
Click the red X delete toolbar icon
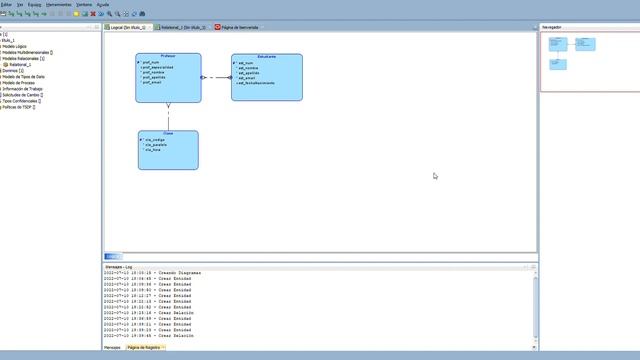pyautogui.click(x=93, y=14)
